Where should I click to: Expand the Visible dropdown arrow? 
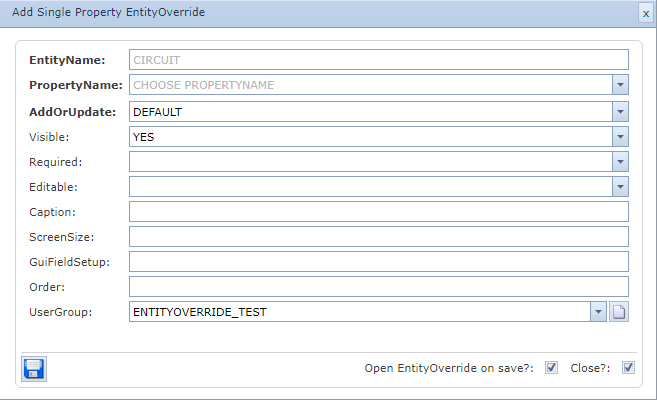click(x=620, y=136)
